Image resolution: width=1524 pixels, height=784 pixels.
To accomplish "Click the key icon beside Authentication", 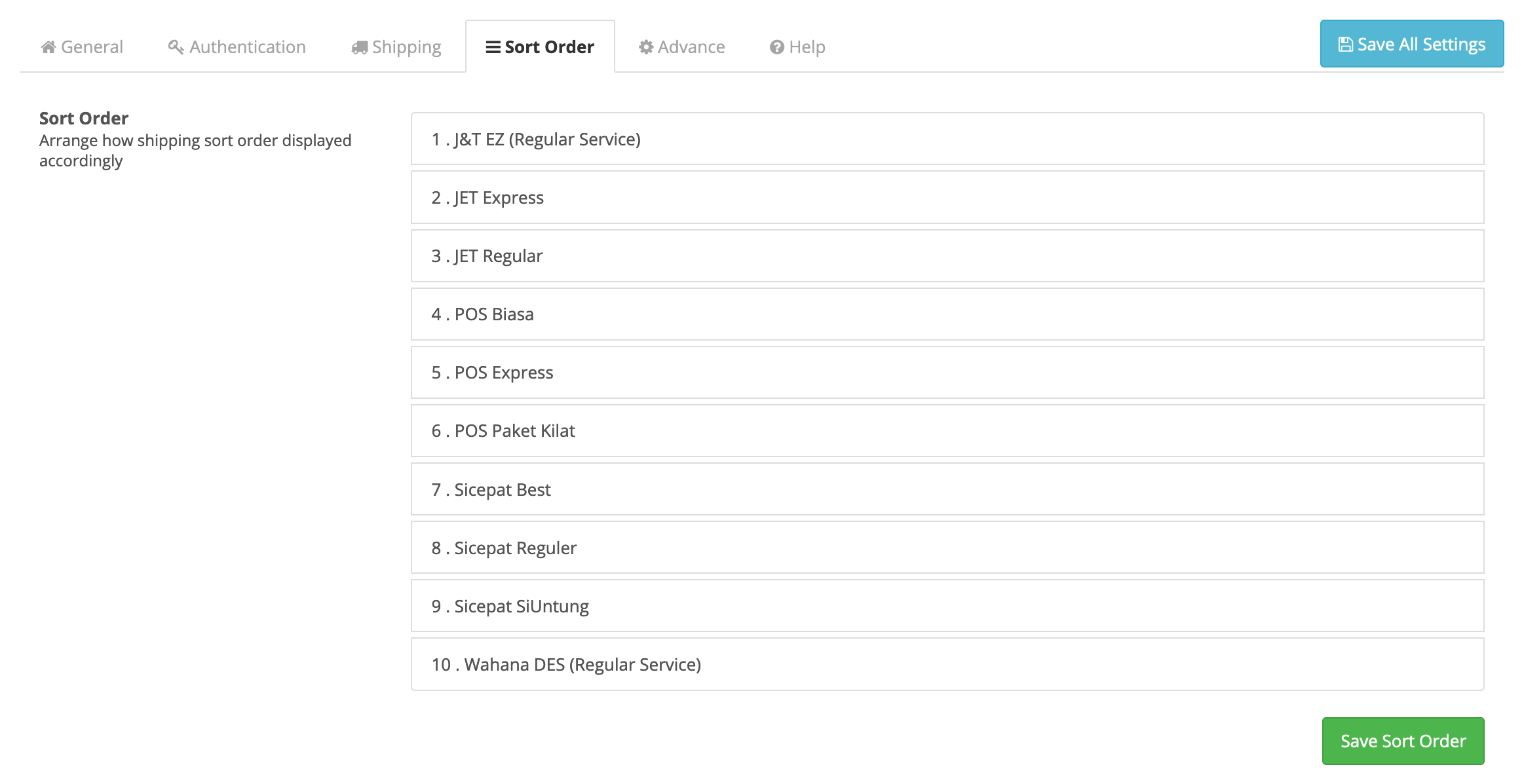I will [175, 47].
